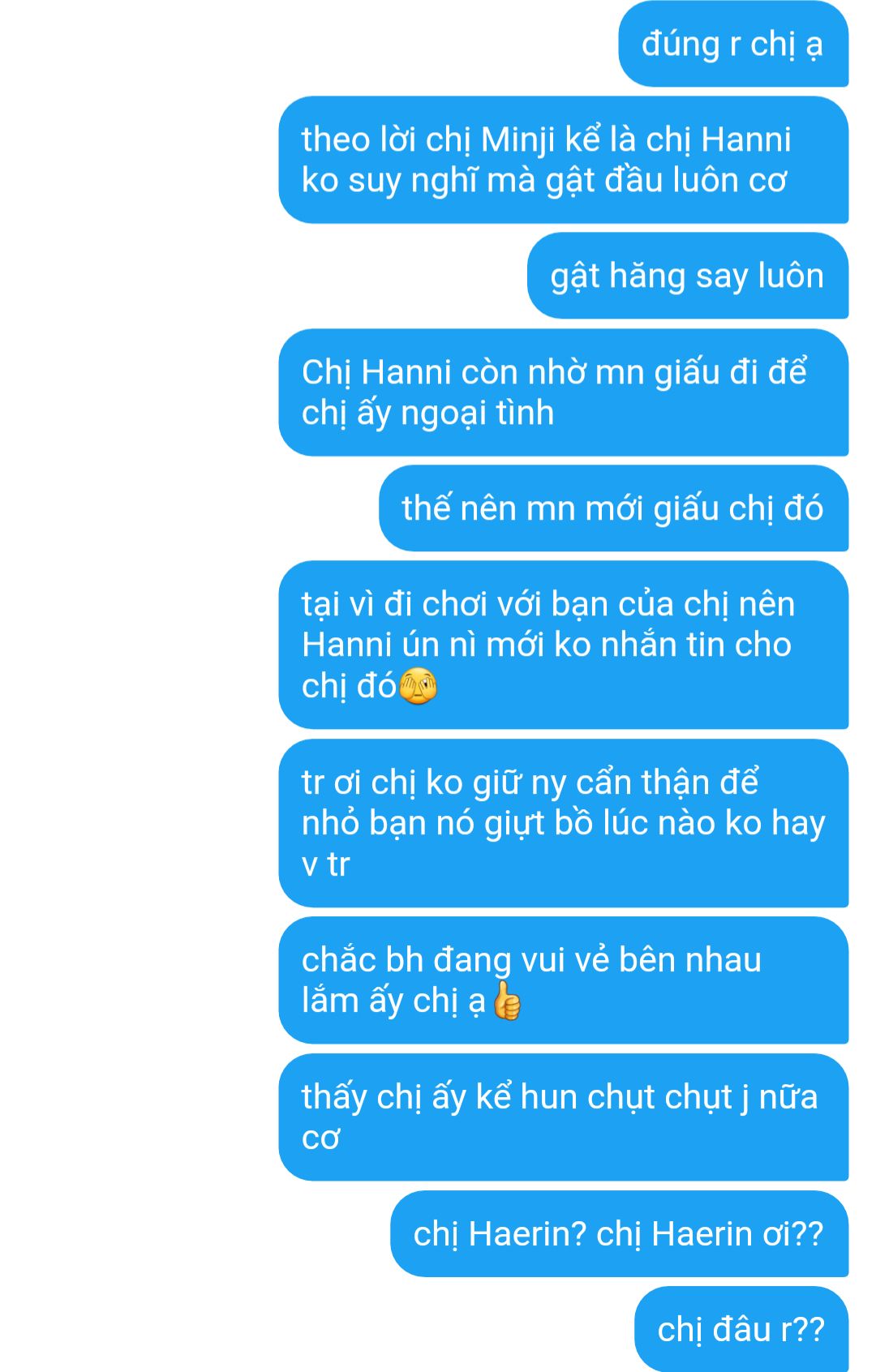Tap the peeking-eyes emoji after 'chị đó'
This screenshot has height=1372, width=876.
(x=419, y=686)
